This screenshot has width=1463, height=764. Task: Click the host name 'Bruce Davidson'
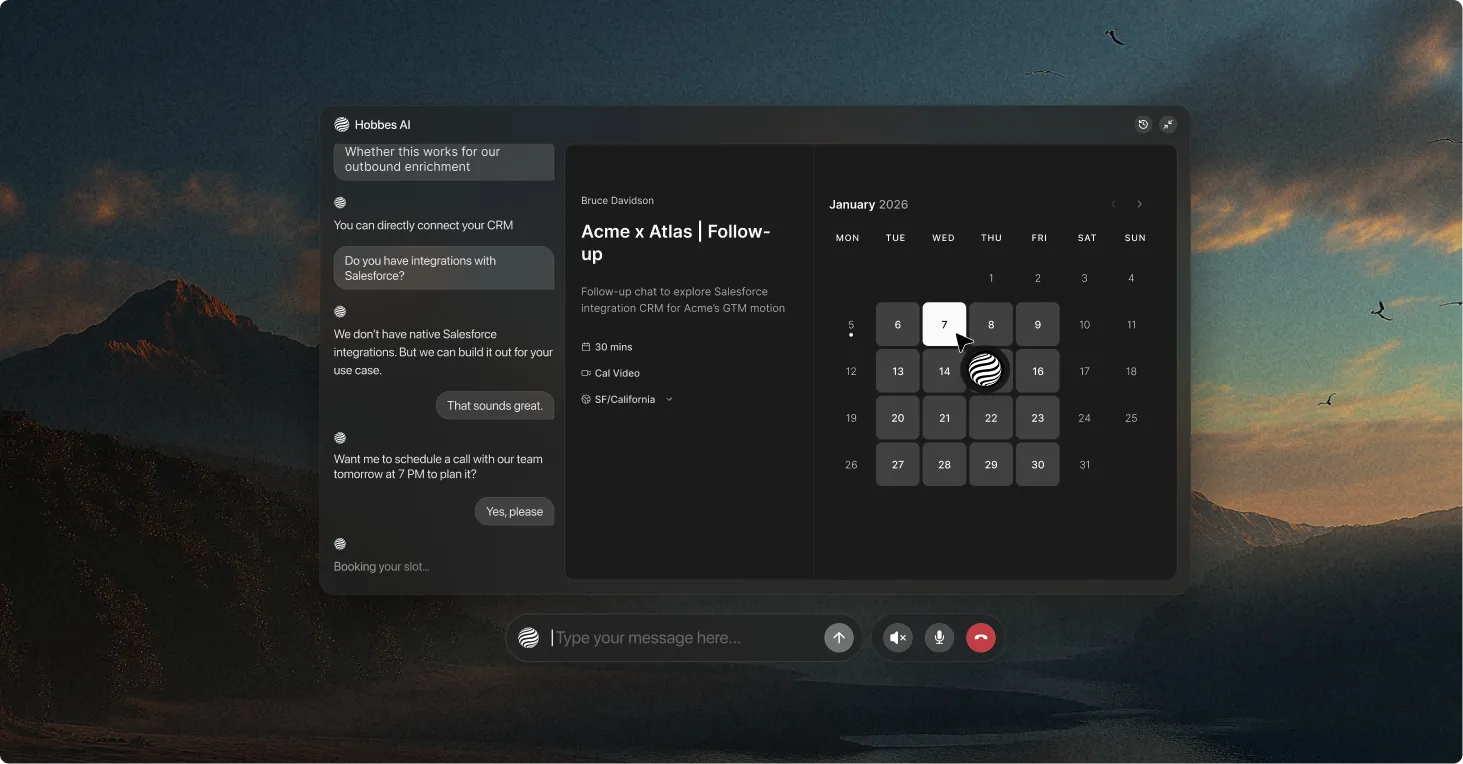(617, 201)
